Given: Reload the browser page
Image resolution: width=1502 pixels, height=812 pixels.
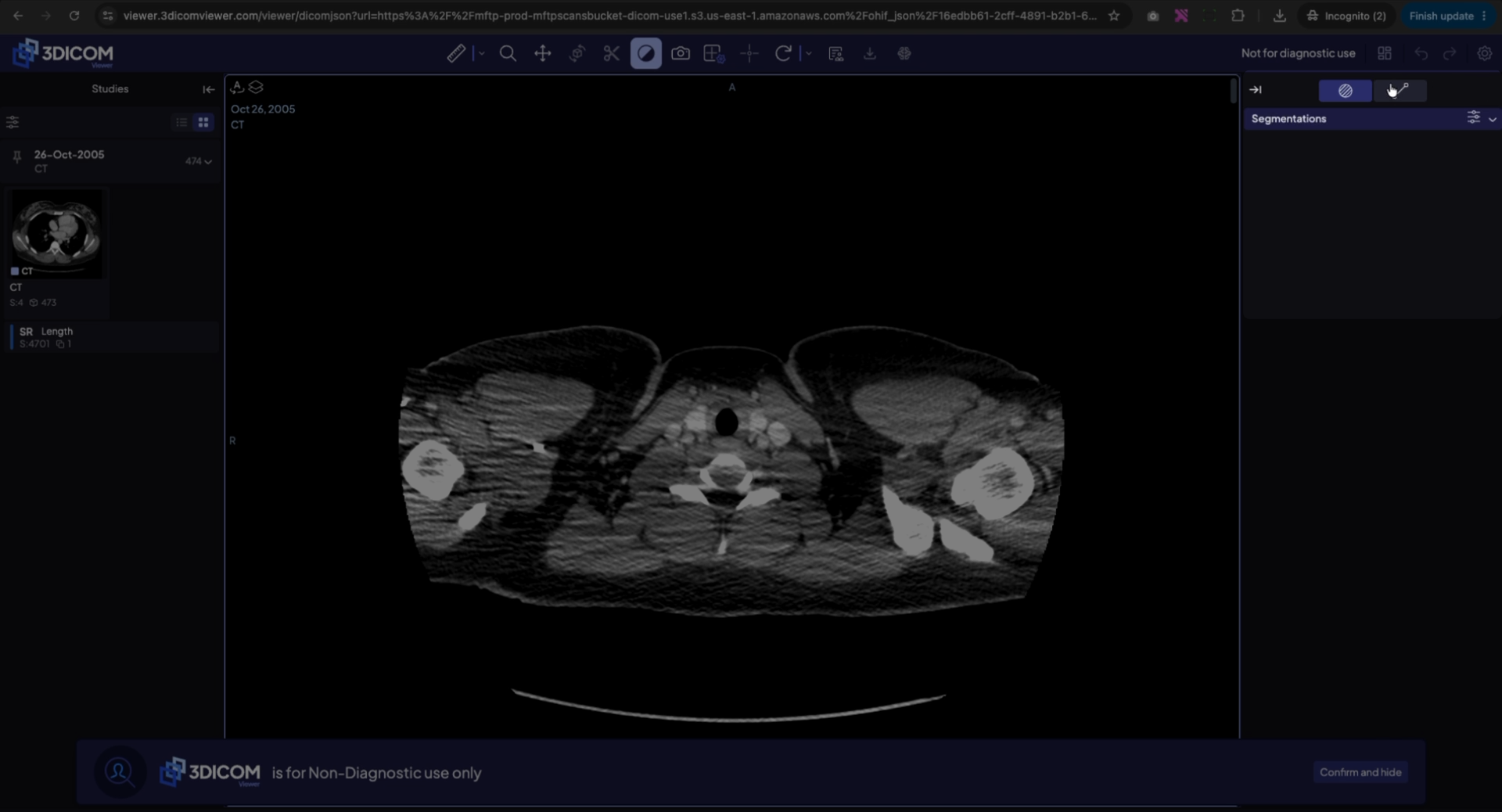Looking at the screenshot, I should coord(74,16).
